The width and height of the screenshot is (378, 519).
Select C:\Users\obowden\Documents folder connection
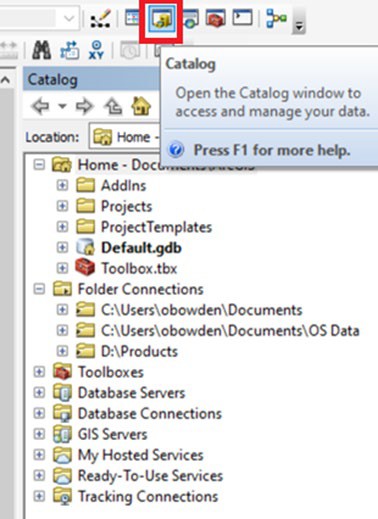[202, 310]
